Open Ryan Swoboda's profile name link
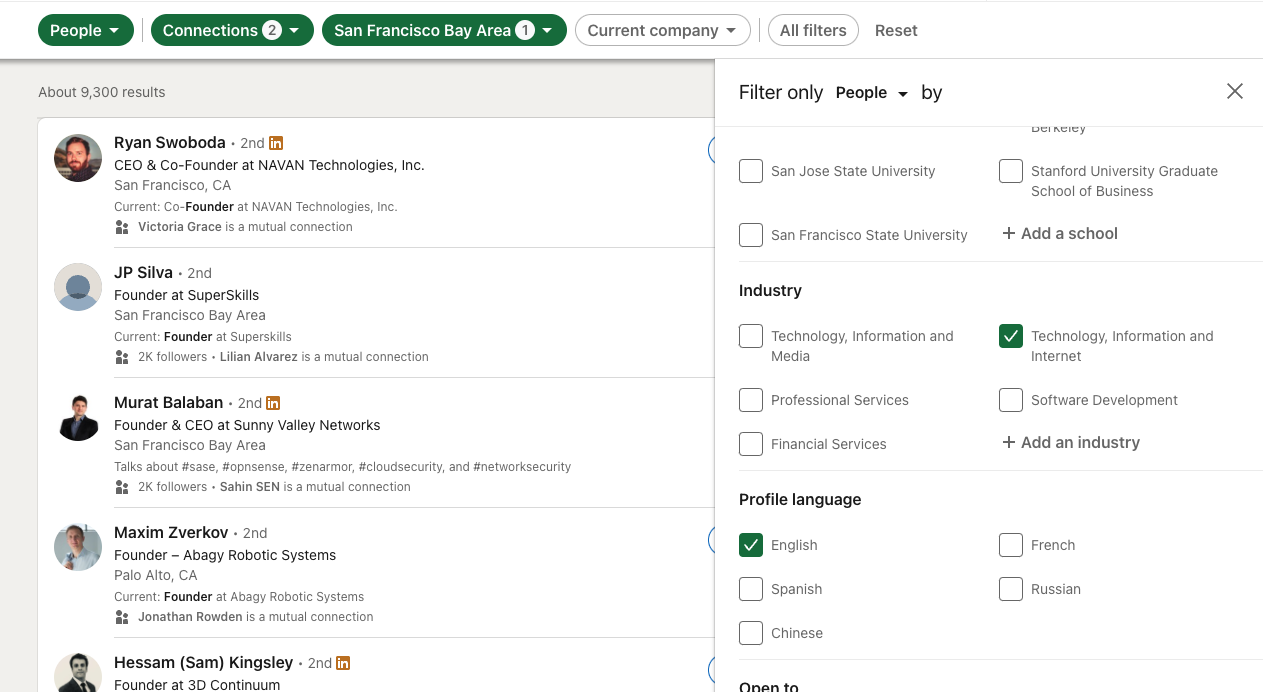This screenshot has height=692, width=1263. [170, 142]
